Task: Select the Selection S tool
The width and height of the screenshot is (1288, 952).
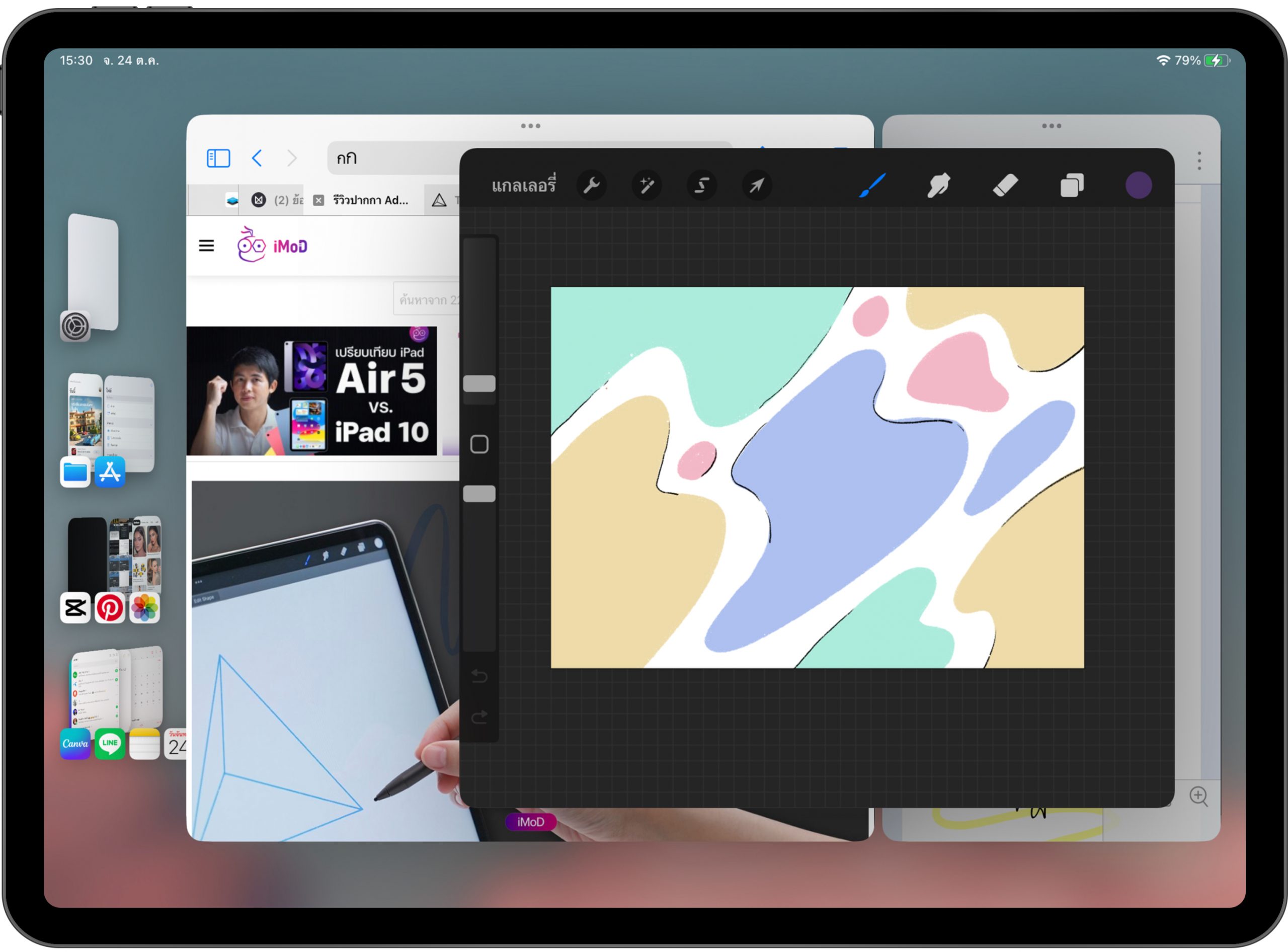Action: tap(701, 186)
